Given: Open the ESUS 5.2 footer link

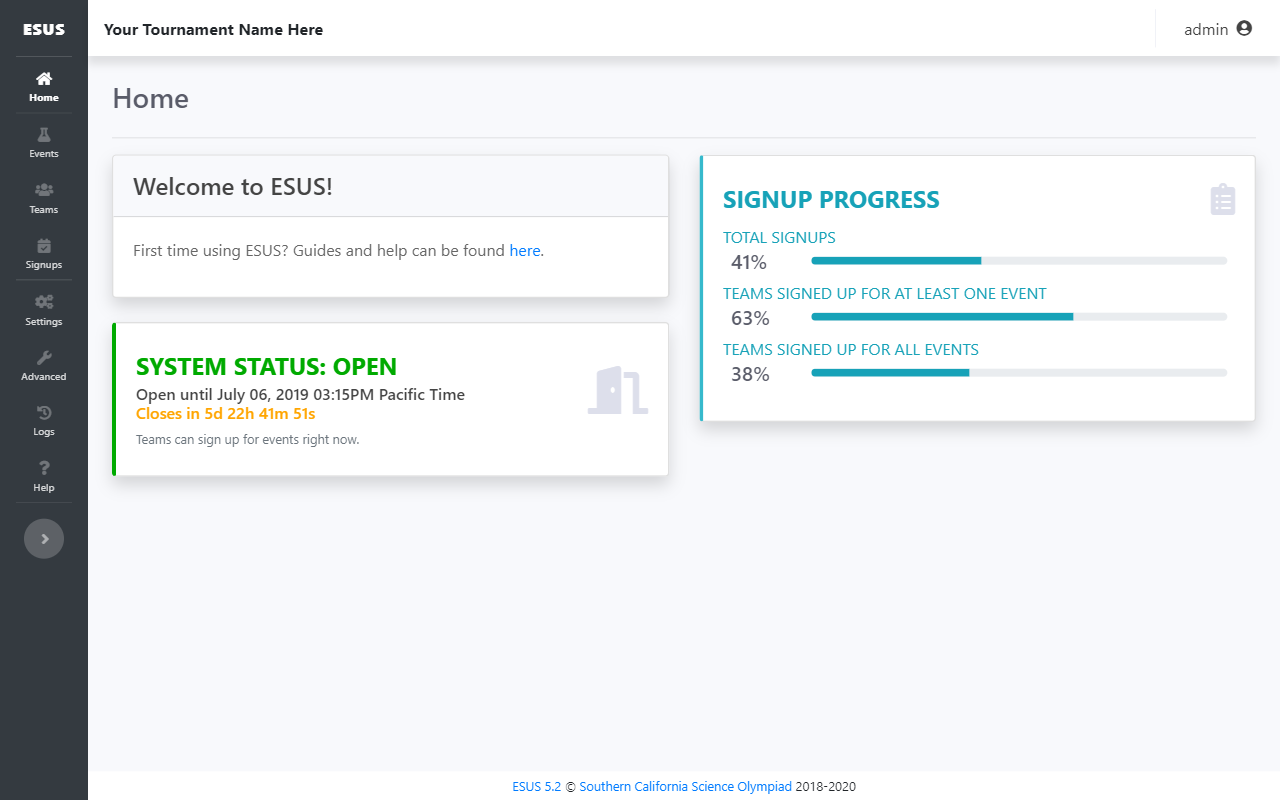Looking at the screenshot, I should point(537,787).
